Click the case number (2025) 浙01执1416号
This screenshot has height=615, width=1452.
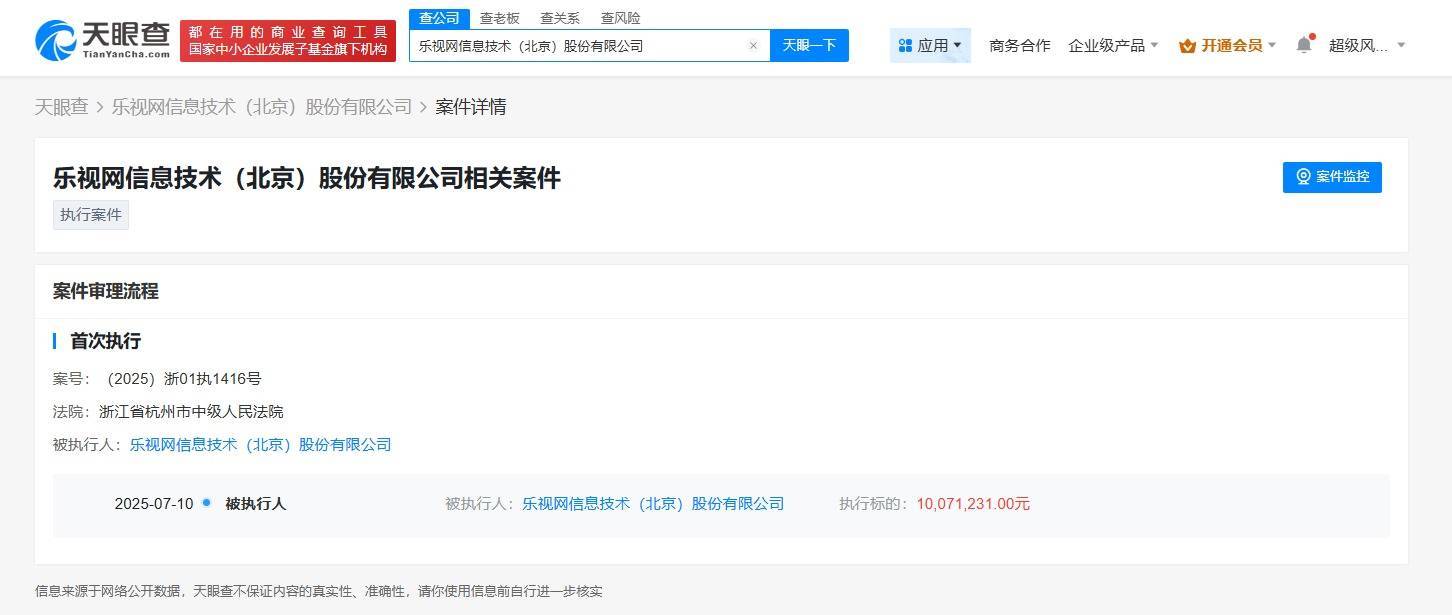point(183,379)
